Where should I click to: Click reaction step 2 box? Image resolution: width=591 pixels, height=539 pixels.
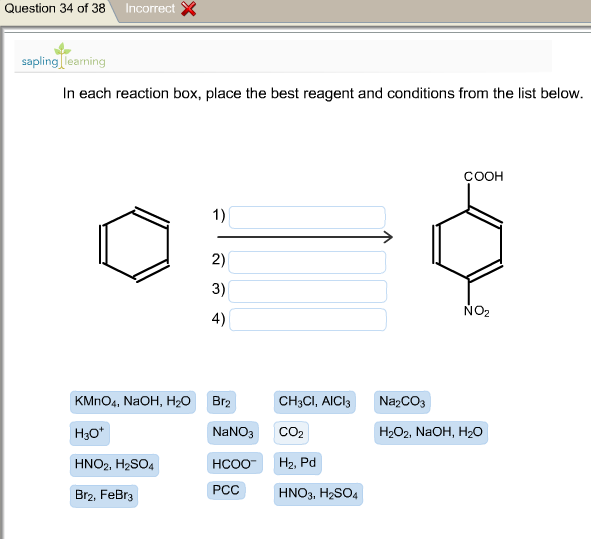[307, 262]
